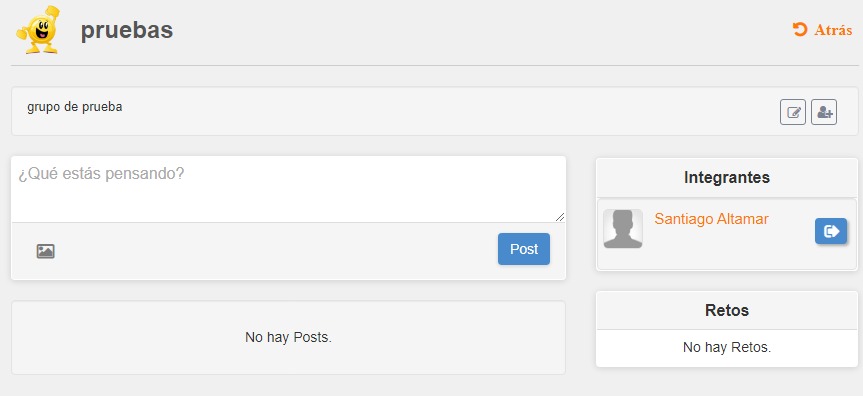Click the Integrantes panel header

coord(727,177)
